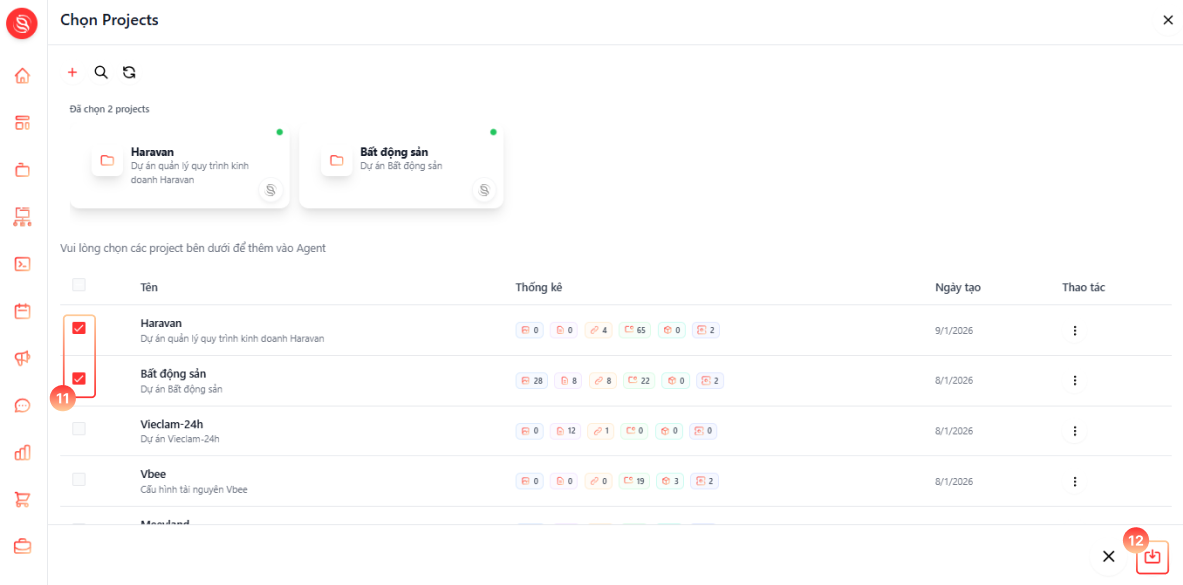The width and height of the screenshot is (1183, 585).
Task: Open the calendar icon in sidebar
Action: click(x=23, y=311)
